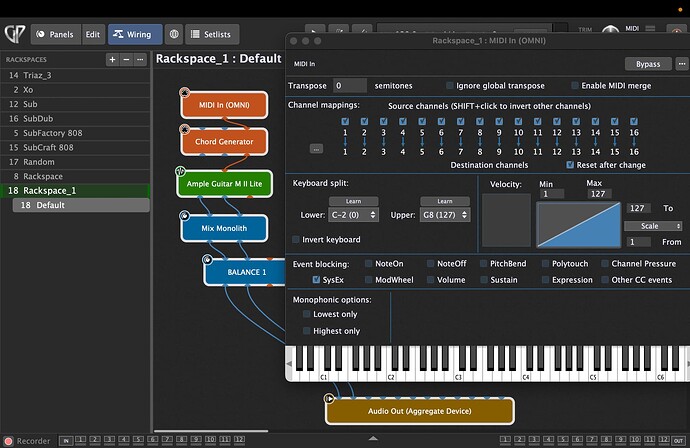Click the velocity To value 127 field
The width and height of the screenshot is (690, 448).
(x=639, y=208)
